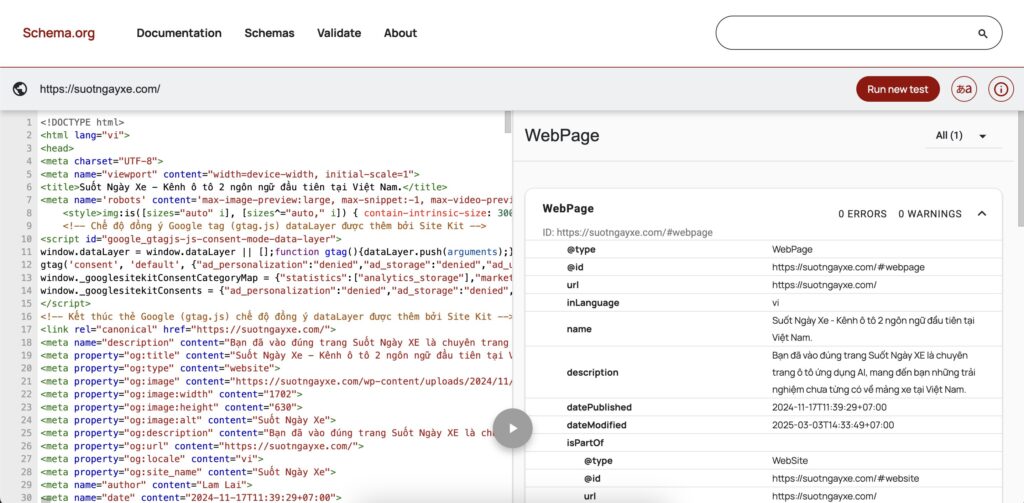
Task: Click the round play button on code panel
Action: (513, 429)
